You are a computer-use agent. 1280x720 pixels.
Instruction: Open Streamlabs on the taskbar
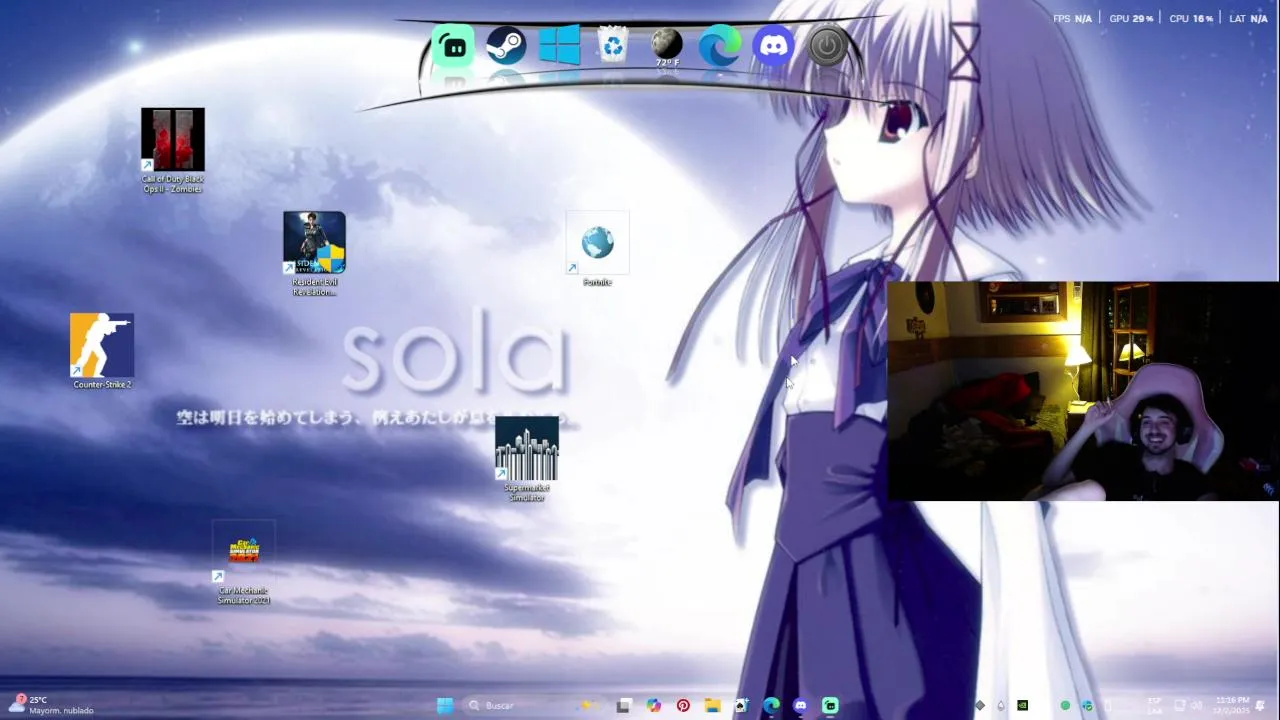(x=830, y=705)
